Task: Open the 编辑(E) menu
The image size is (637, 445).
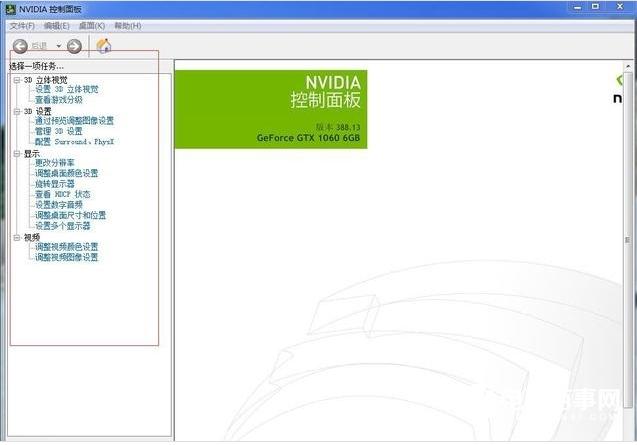Action: [58, 25]
